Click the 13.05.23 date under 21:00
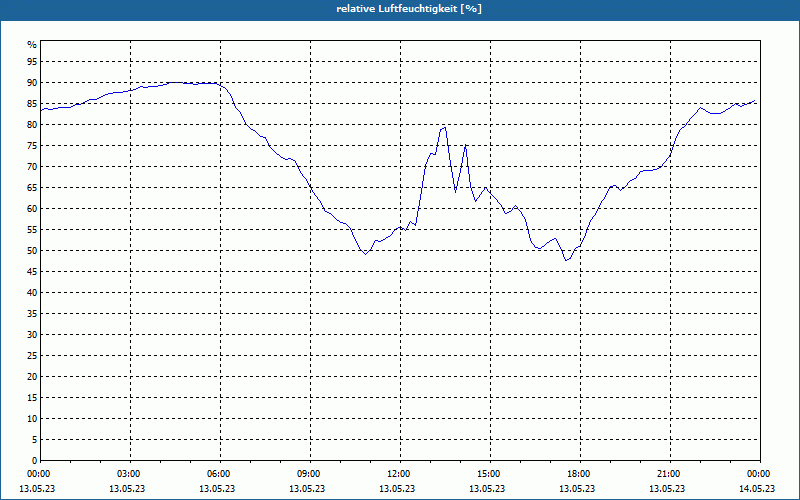Image resolution: width=800 pixels, height=500 pixels. click(667, 489)
